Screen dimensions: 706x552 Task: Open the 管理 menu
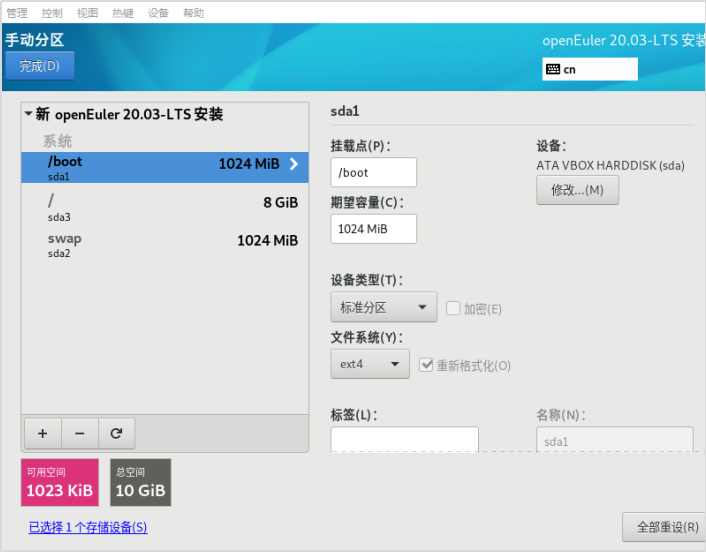tap(17, 13)
